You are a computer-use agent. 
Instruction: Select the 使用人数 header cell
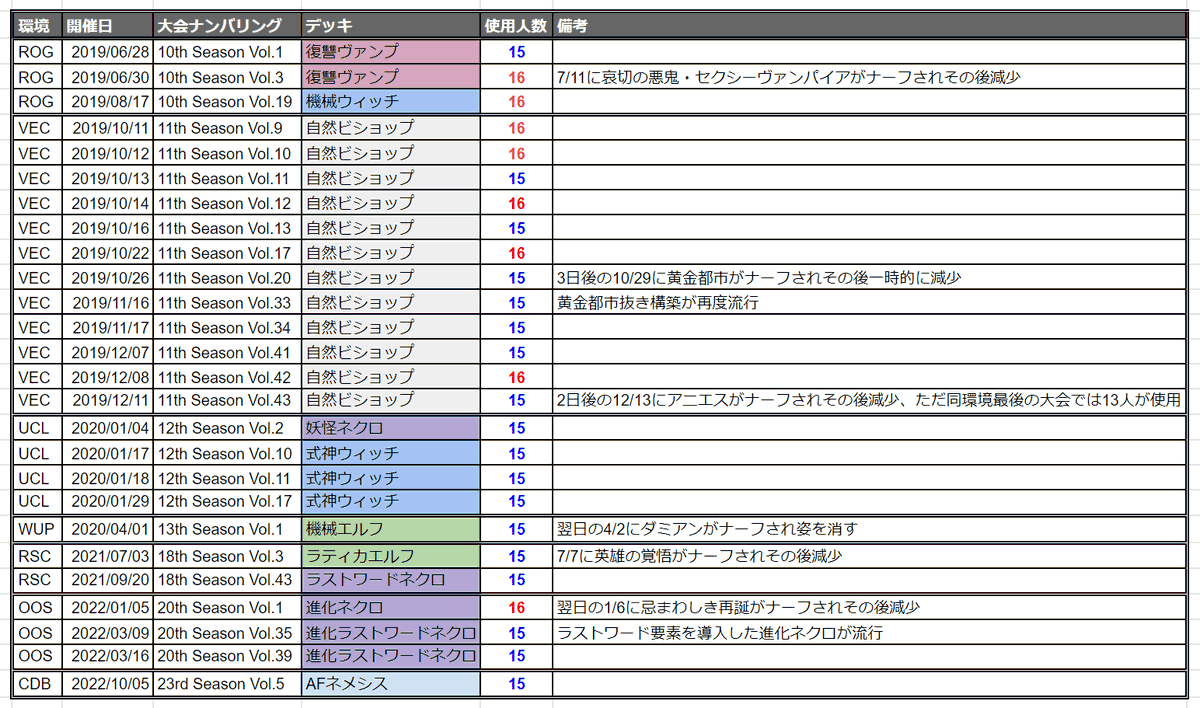pyautogui.click(x=517, y=25)
